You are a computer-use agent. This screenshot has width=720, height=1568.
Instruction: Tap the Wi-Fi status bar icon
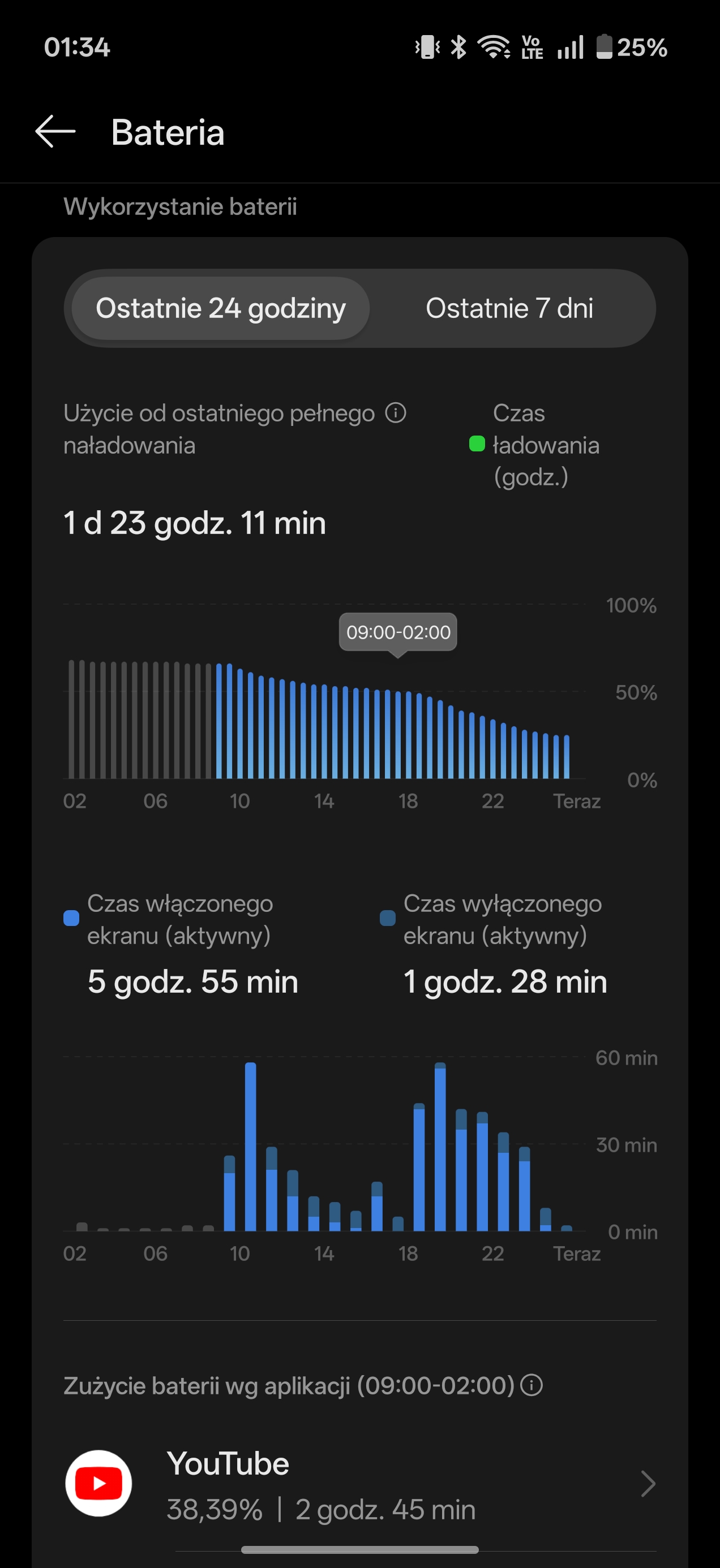(494, 47)
